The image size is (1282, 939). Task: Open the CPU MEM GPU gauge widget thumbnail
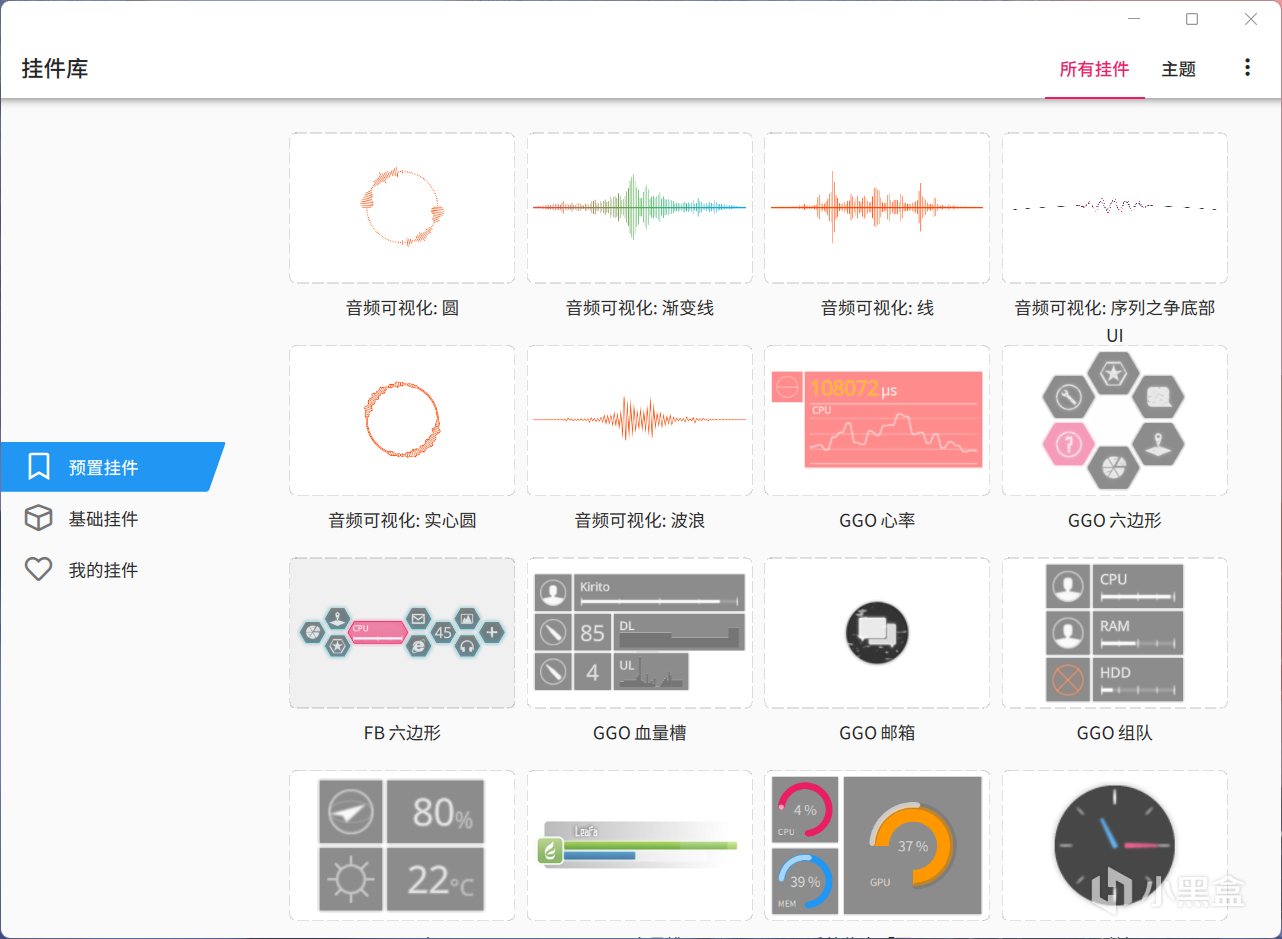click(877, 845)
